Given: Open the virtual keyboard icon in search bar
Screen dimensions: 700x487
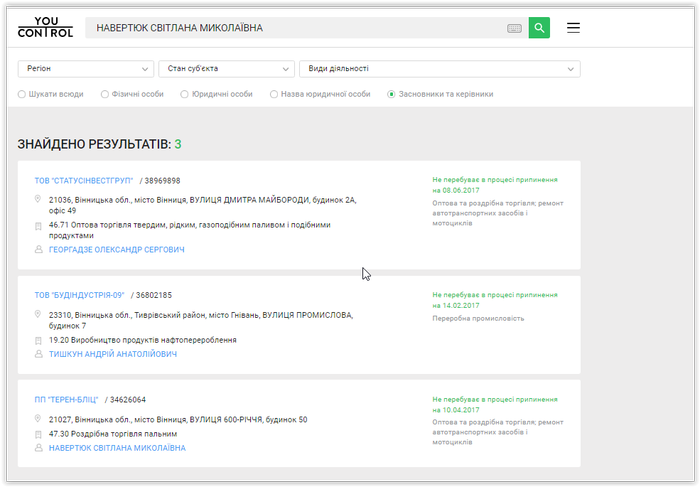Looking at the screenshot, I should pyautogui.click(x=514, y=28).
